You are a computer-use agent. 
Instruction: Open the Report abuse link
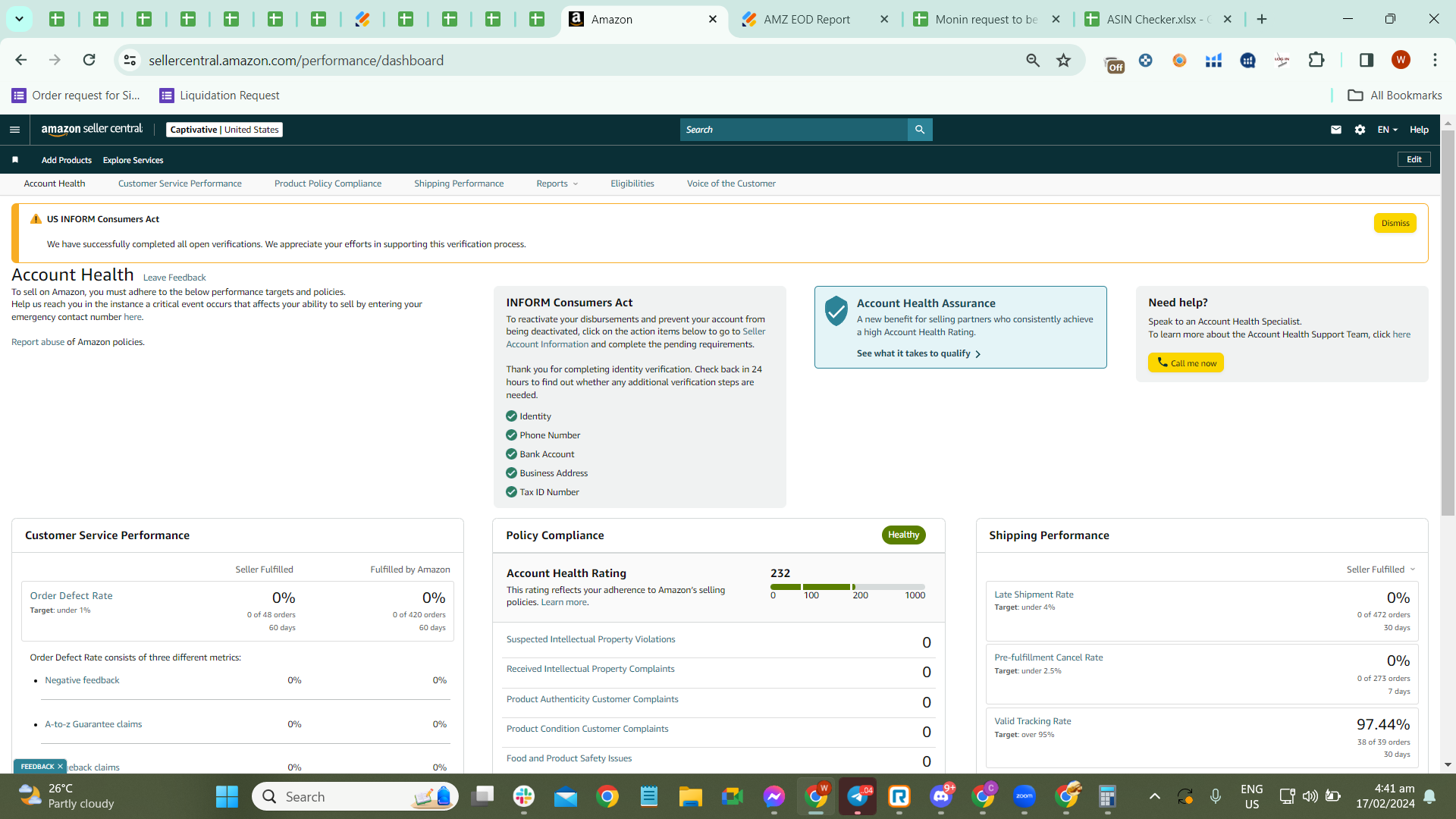coord(38,342)
